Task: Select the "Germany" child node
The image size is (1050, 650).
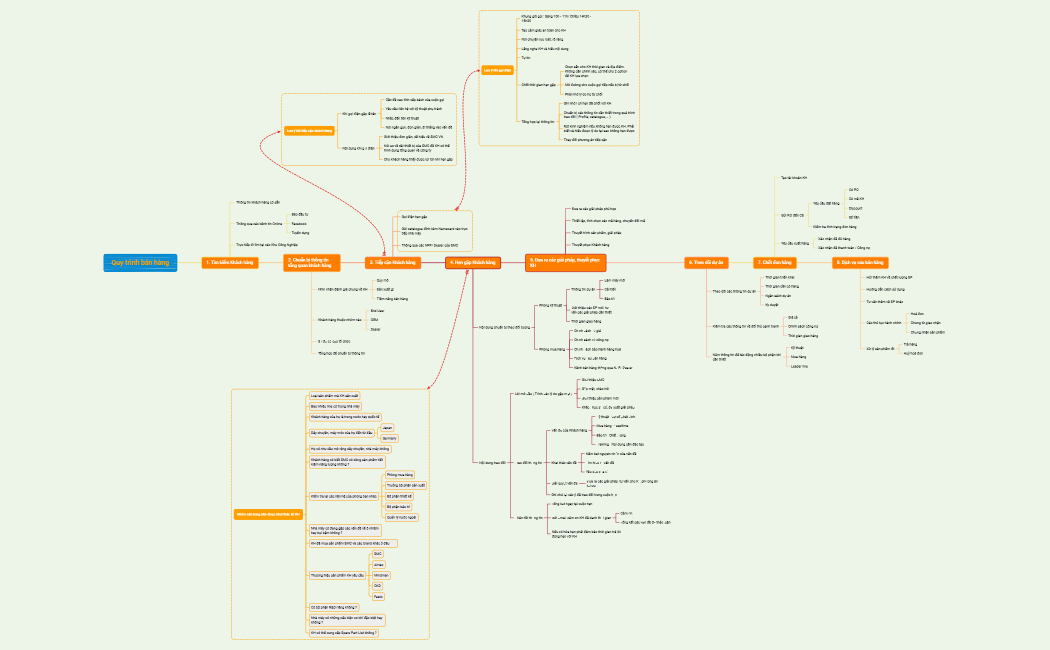Action: click(388, 438)
